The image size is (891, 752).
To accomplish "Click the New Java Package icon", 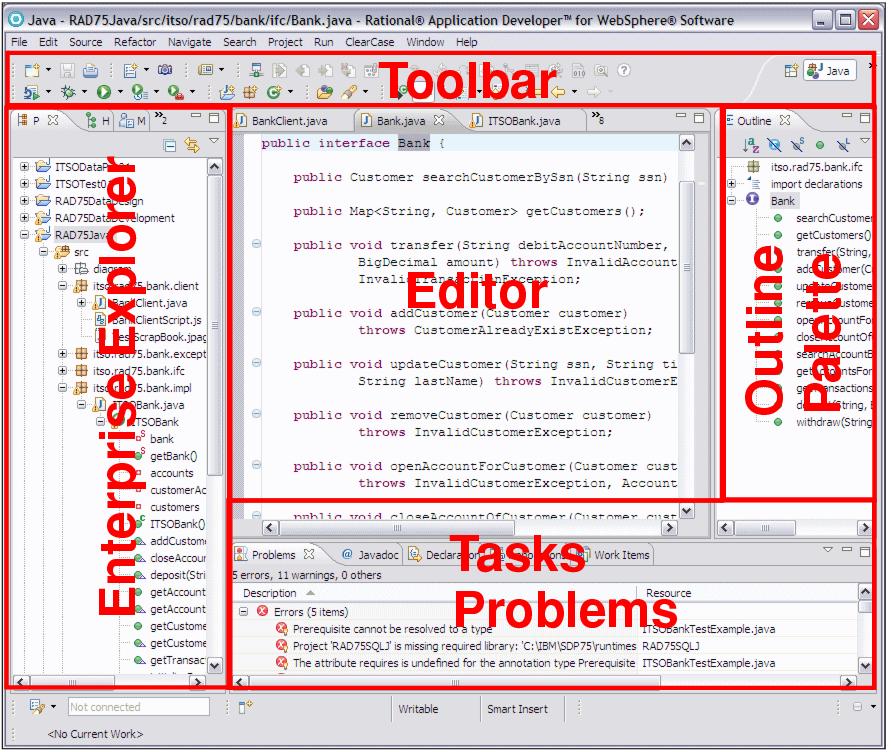I will 250,92.
